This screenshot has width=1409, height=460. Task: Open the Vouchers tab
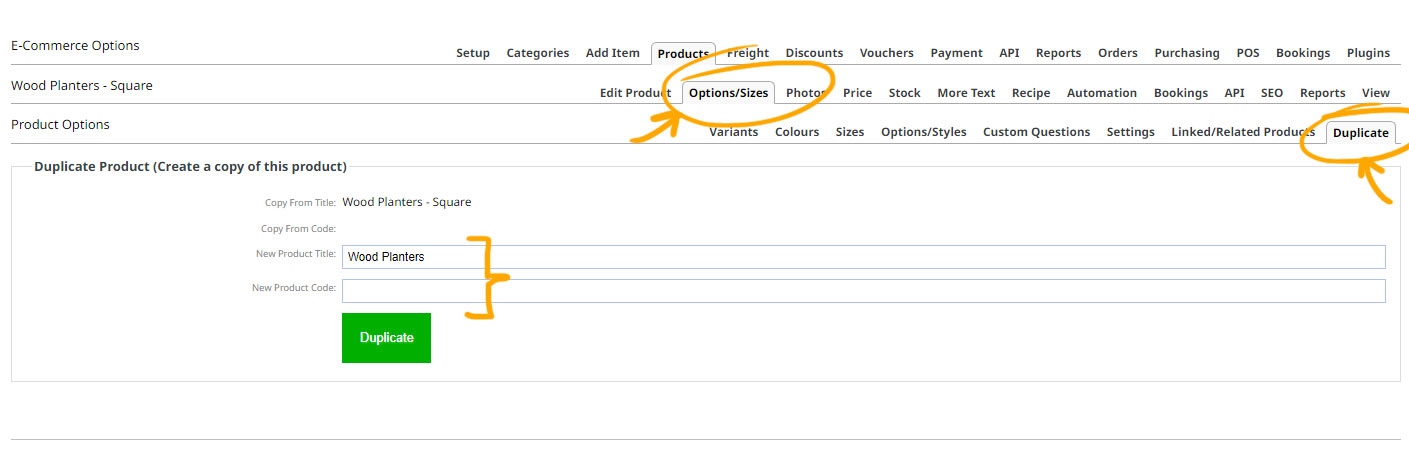click(x=887, y=53)
